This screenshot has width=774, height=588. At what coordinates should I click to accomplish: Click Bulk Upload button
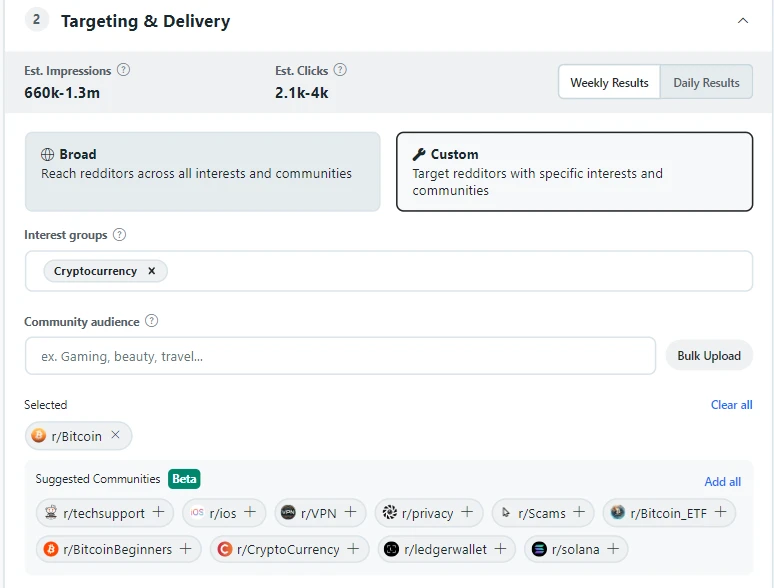709,355
